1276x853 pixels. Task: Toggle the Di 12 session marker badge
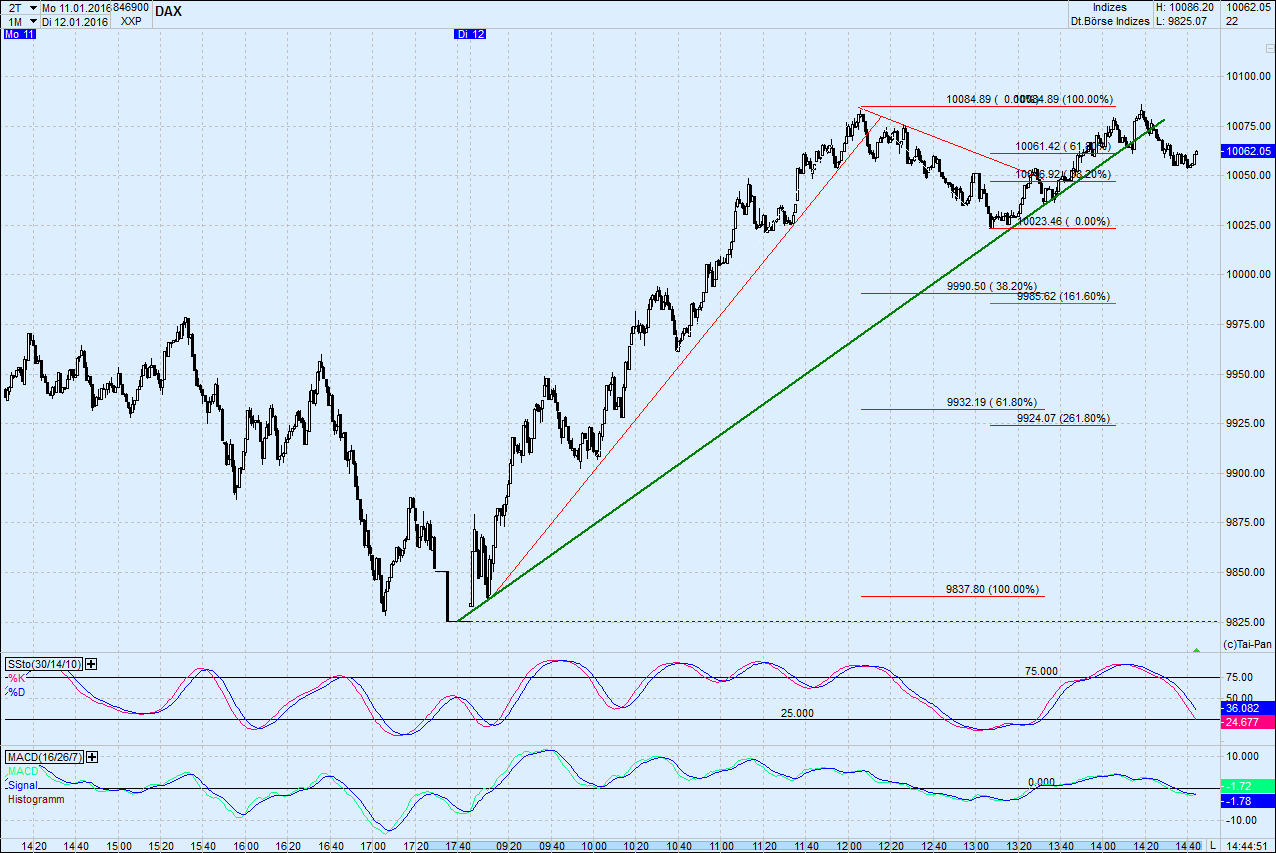[470, 34]
